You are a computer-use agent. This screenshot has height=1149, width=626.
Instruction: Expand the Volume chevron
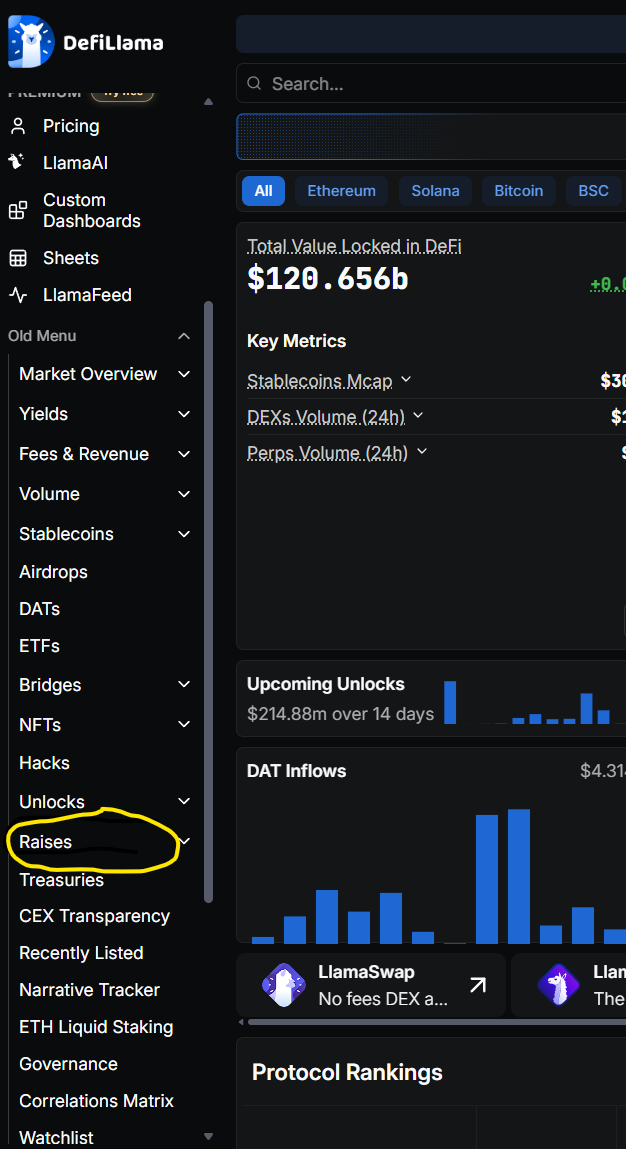184,494
